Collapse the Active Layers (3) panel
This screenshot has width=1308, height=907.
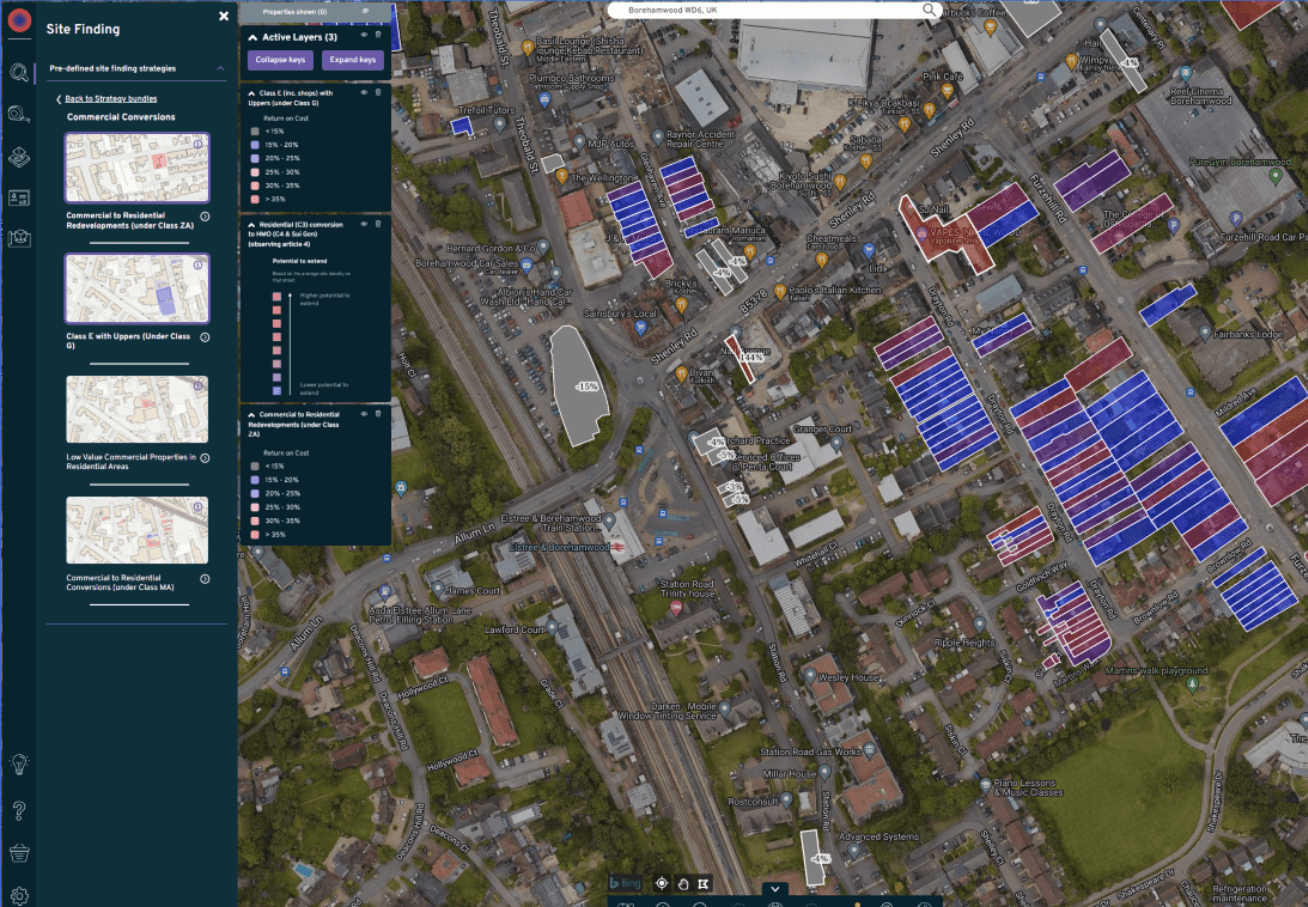pos(252,37)
